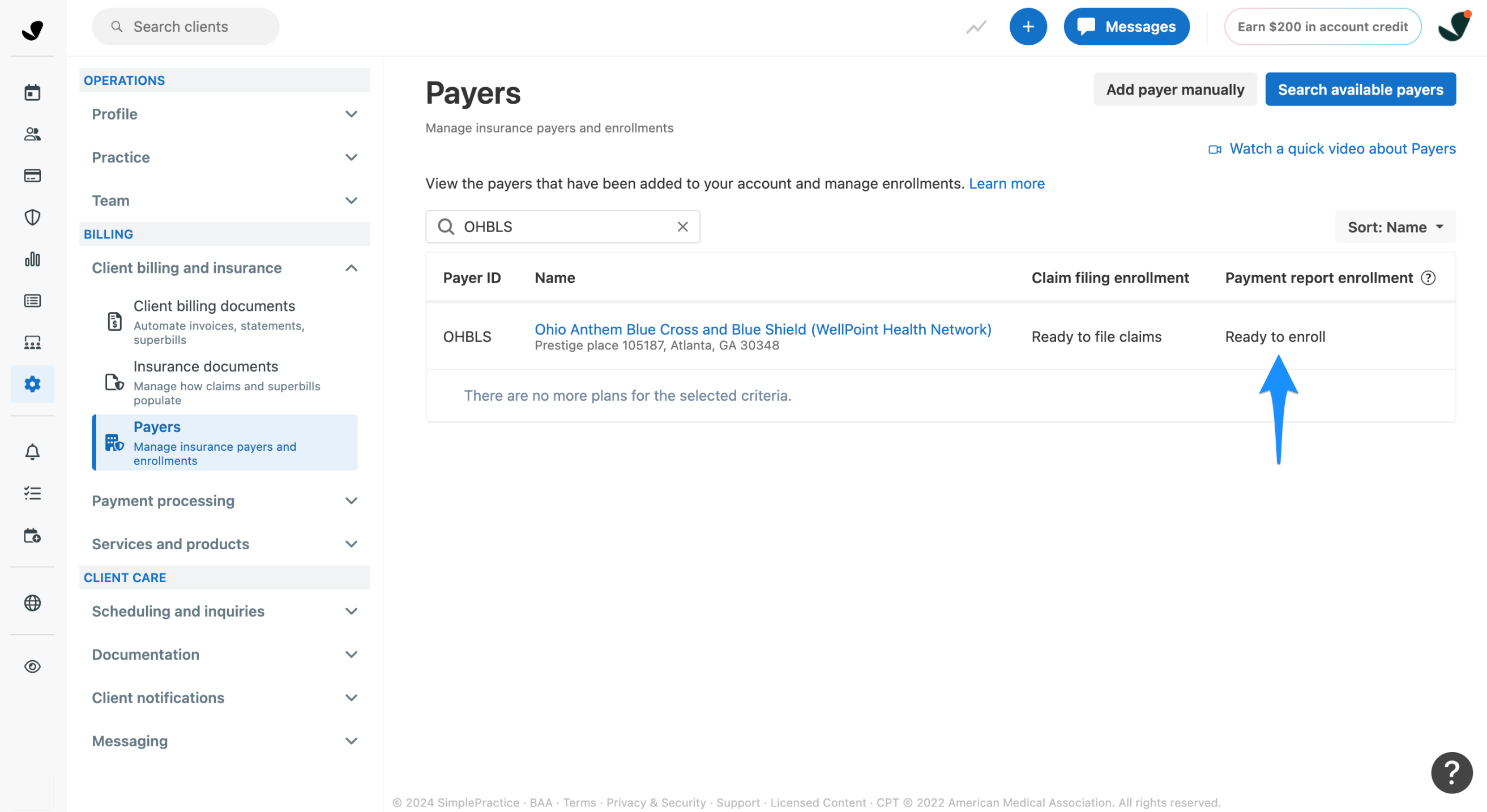Click Payment report enrollment info icon
Screen dimensions: 1487x812
coord(1428,277)
